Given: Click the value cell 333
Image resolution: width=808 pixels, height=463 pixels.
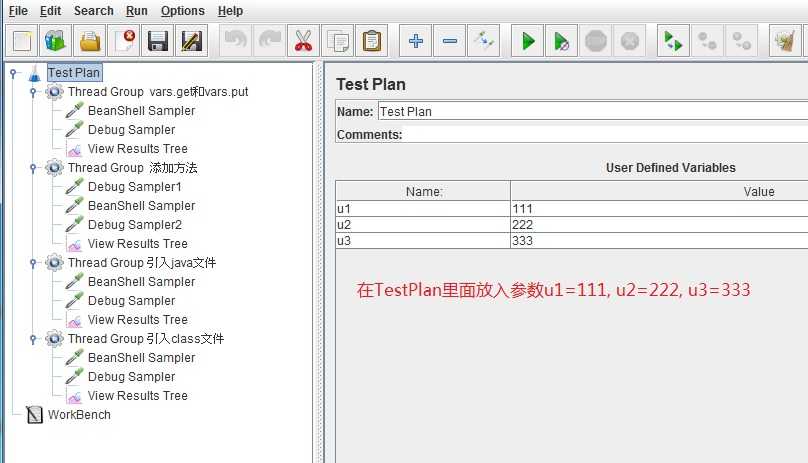Looking at the screenshot, I should click(x=660, y=241).
